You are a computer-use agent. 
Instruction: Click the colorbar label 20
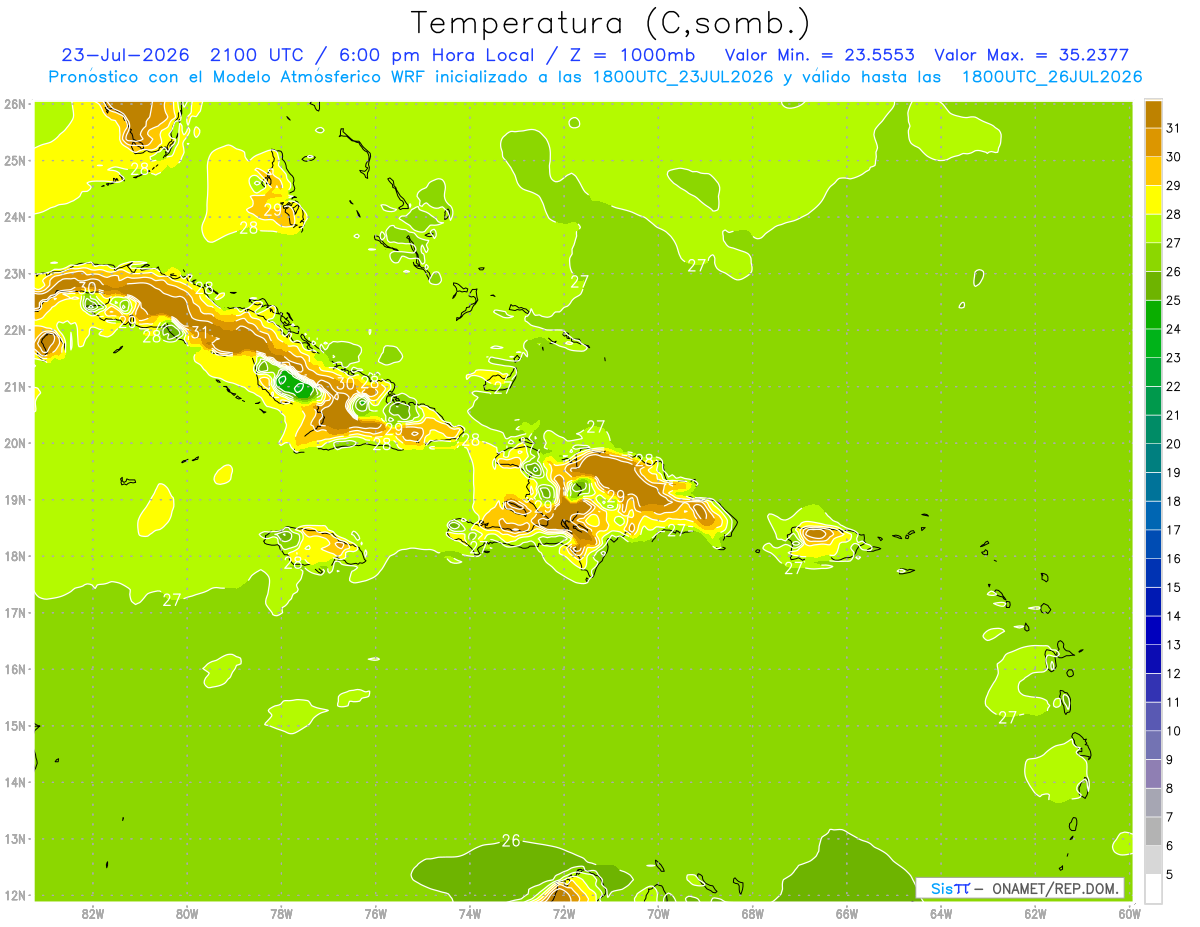click(1173, 444)
